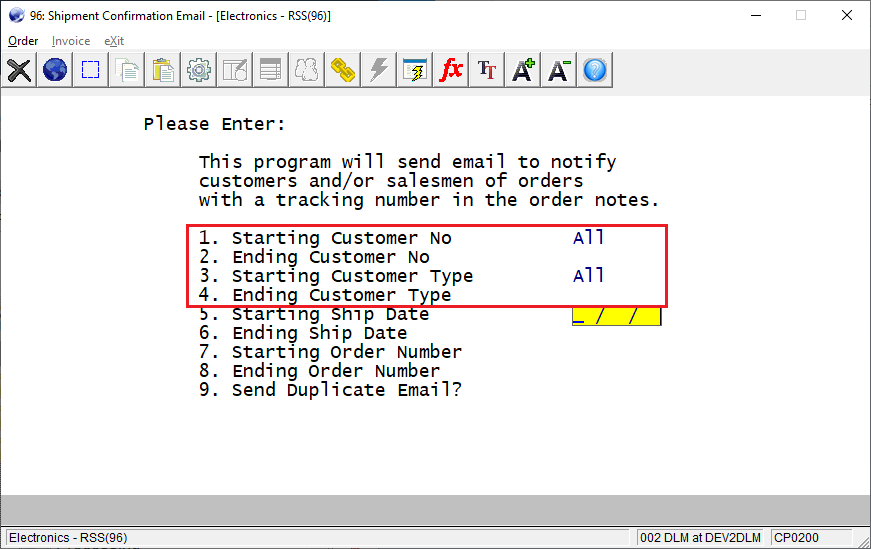
Task: Click the yellow Starting Ship Date field
Action: coord(616,316)
